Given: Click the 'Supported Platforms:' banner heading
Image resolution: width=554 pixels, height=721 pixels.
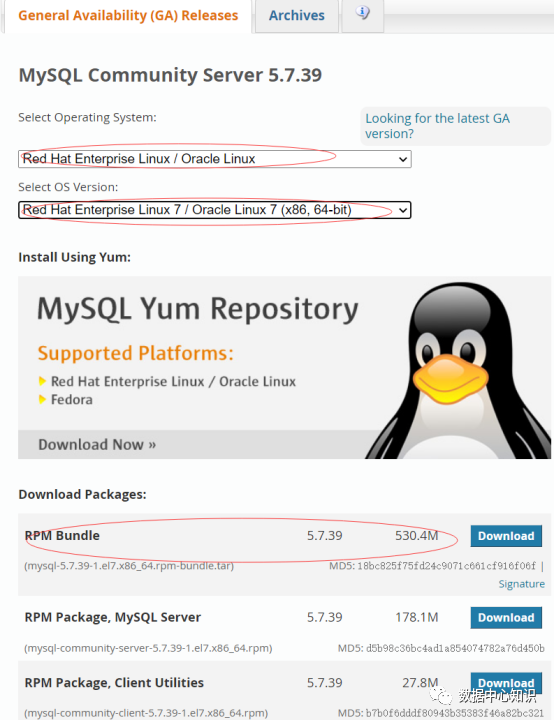Looking at the screenshot, I should click(x=136, y=354).
